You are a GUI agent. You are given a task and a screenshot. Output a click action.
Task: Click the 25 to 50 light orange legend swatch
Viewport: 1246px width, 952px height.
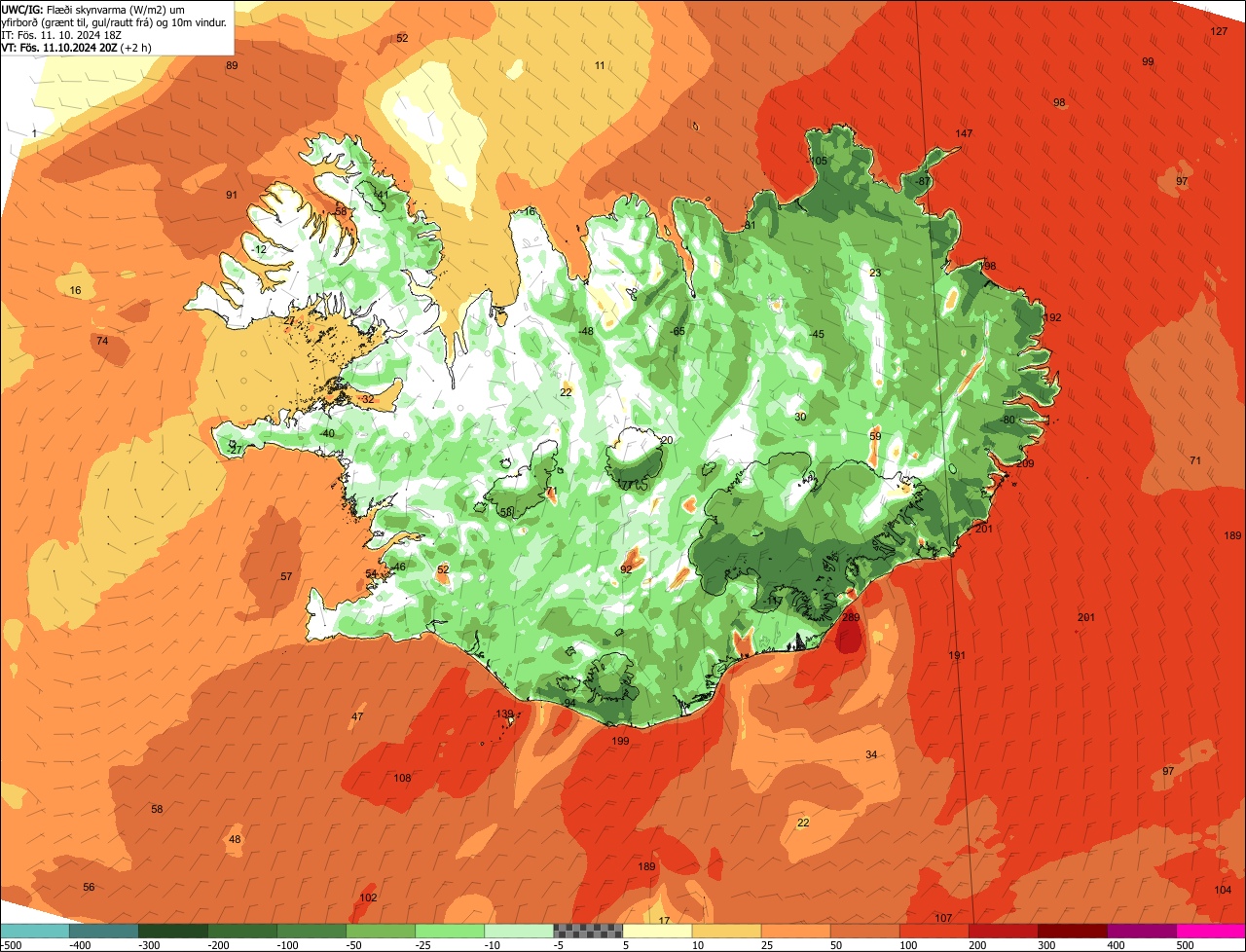(795, 931)
